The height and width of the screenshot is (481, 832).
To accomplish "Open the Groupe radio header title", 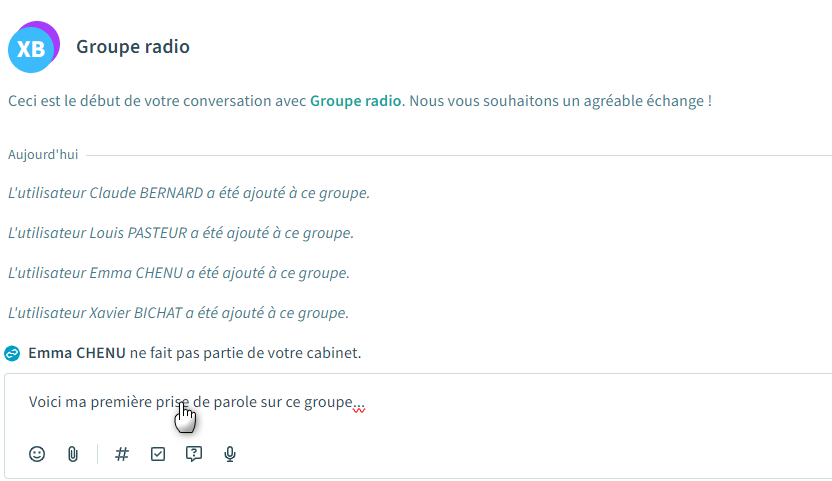I will (x=133, y=47).
